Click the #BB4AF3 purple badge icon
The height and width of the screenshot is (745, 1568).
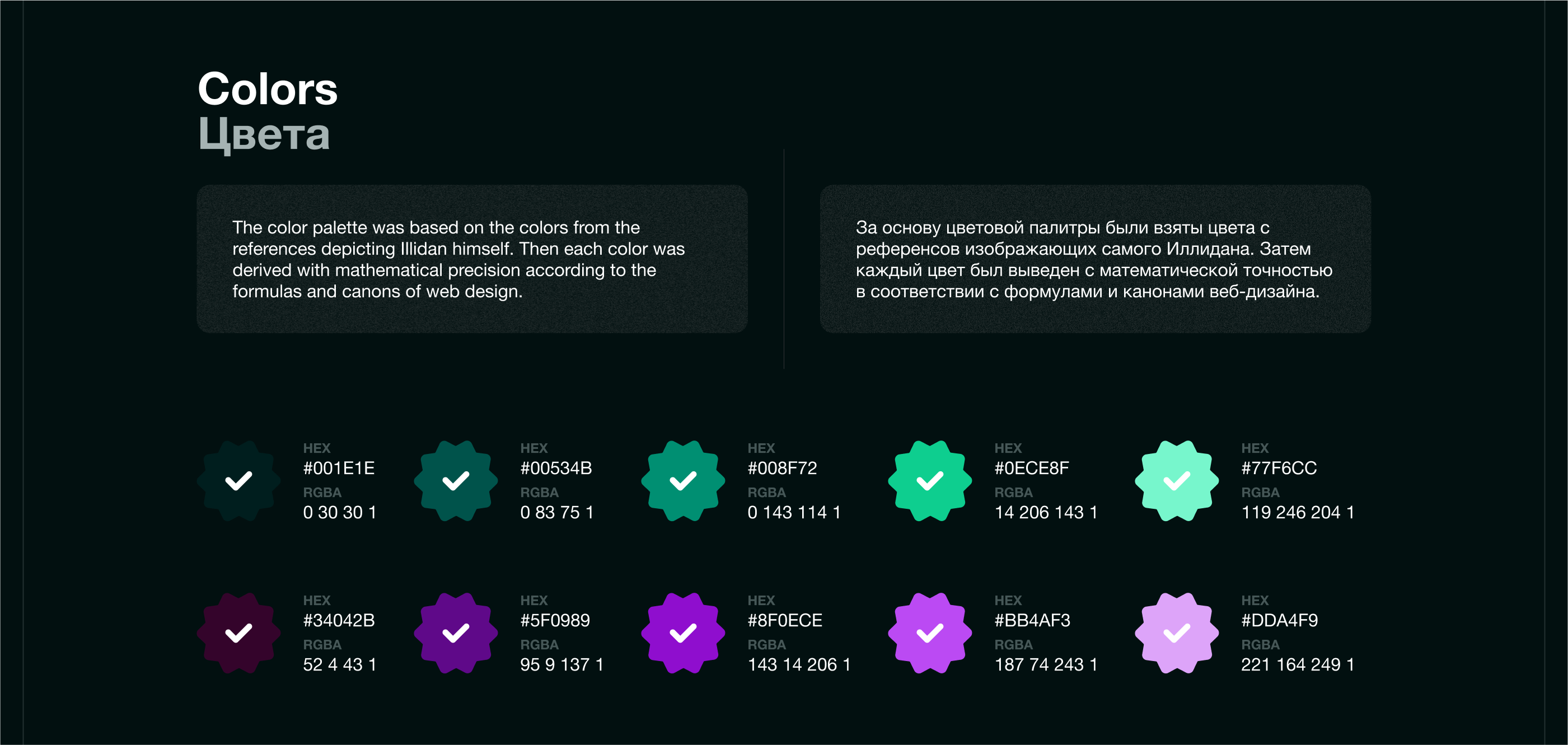tap(929, 633)
